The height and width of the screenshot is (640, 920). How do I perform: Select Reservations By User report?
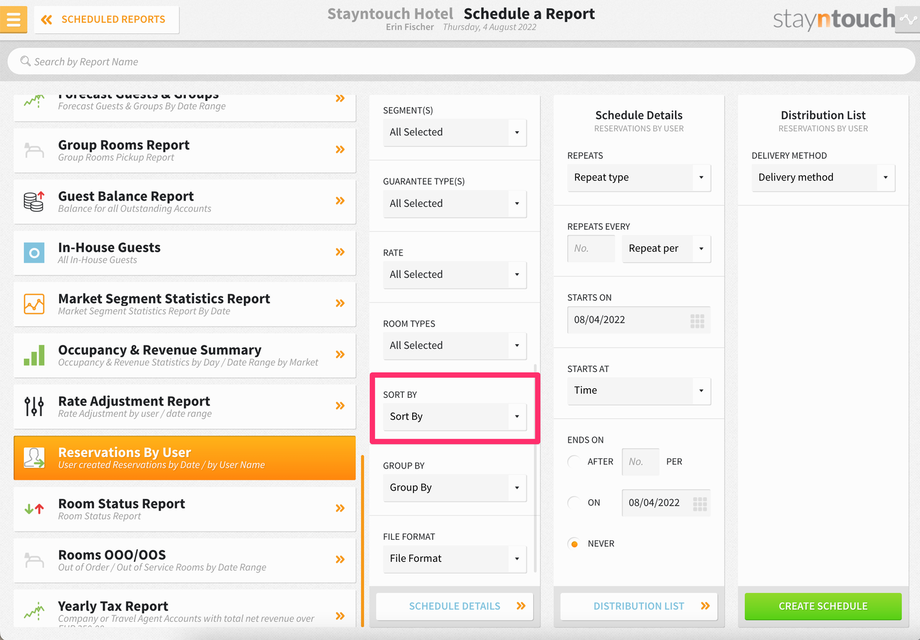pyautogui.click(x=185, y=458)
